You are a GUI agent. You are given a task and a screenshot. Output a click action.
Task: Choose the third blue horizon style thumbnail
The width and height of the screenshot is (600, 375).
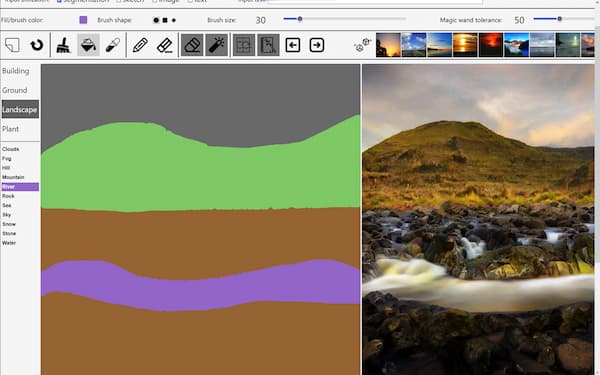tap(439, 45)
